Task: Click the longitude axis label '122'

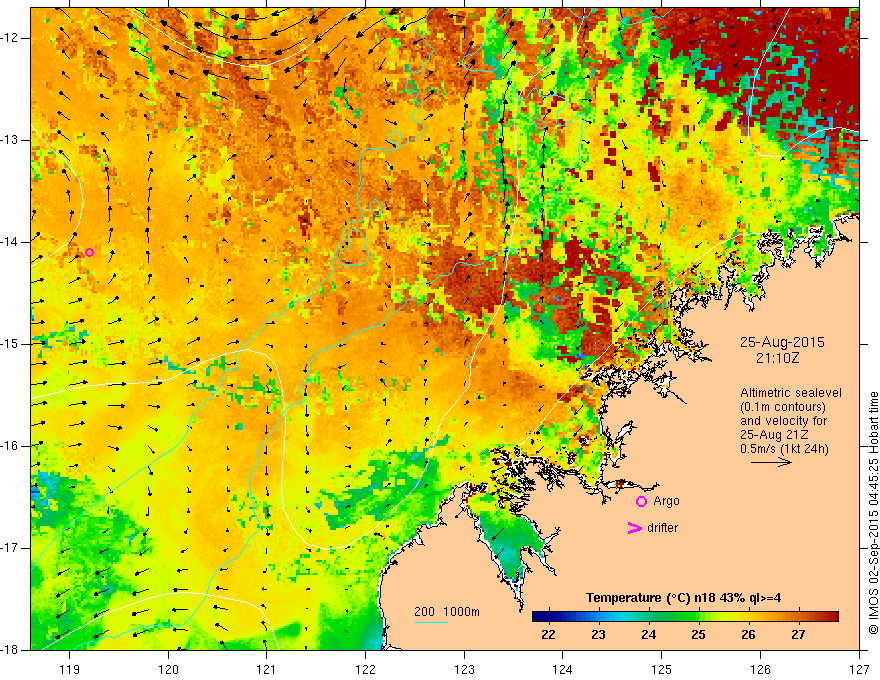Action: coord(365,669)
